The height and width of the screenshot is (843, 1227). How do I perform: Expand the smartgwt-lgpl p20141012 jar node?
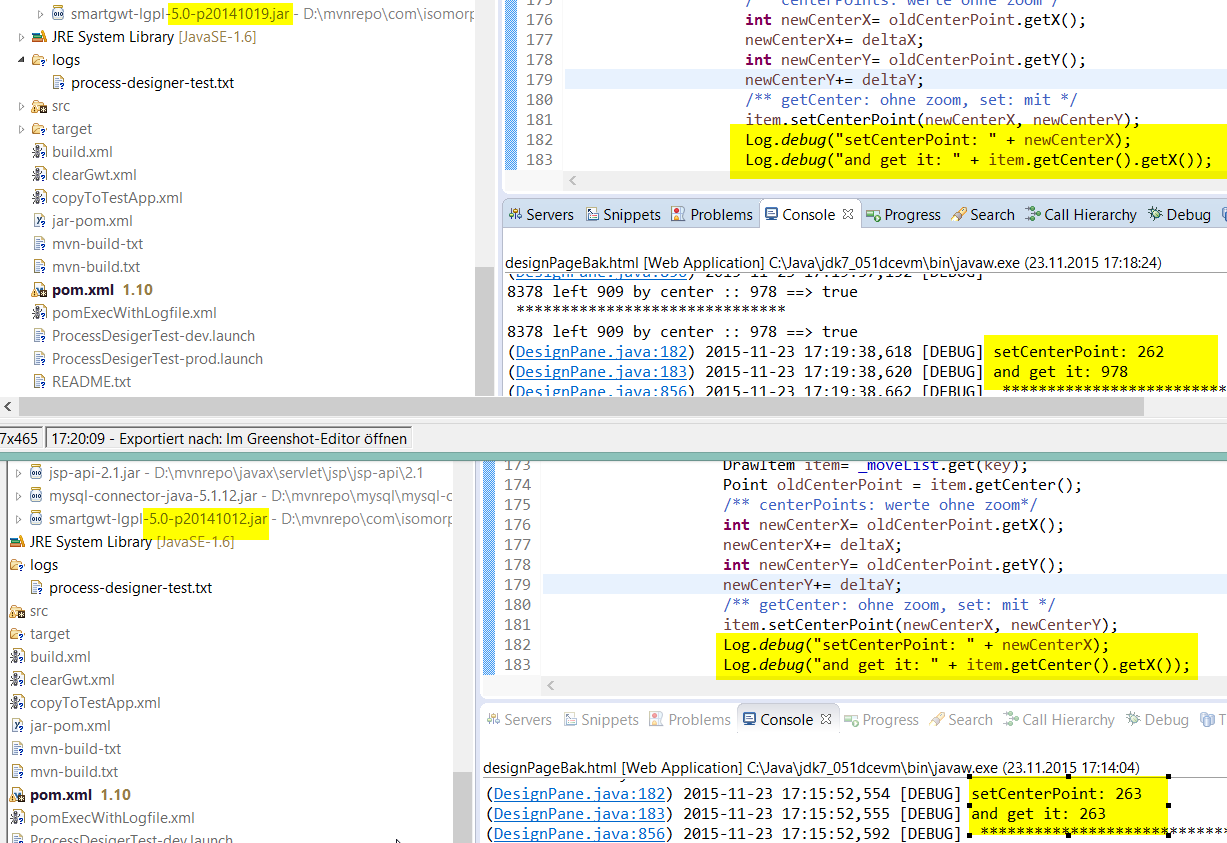[19, 518]
